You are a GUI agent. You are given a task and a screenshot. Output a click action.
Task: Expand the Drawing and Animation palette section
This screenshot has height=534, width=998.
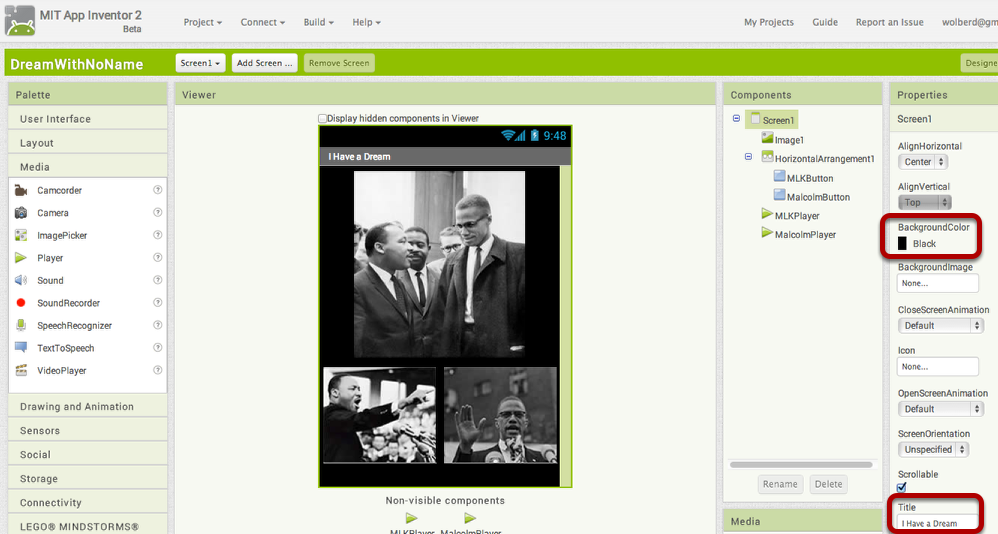point(88,407)
